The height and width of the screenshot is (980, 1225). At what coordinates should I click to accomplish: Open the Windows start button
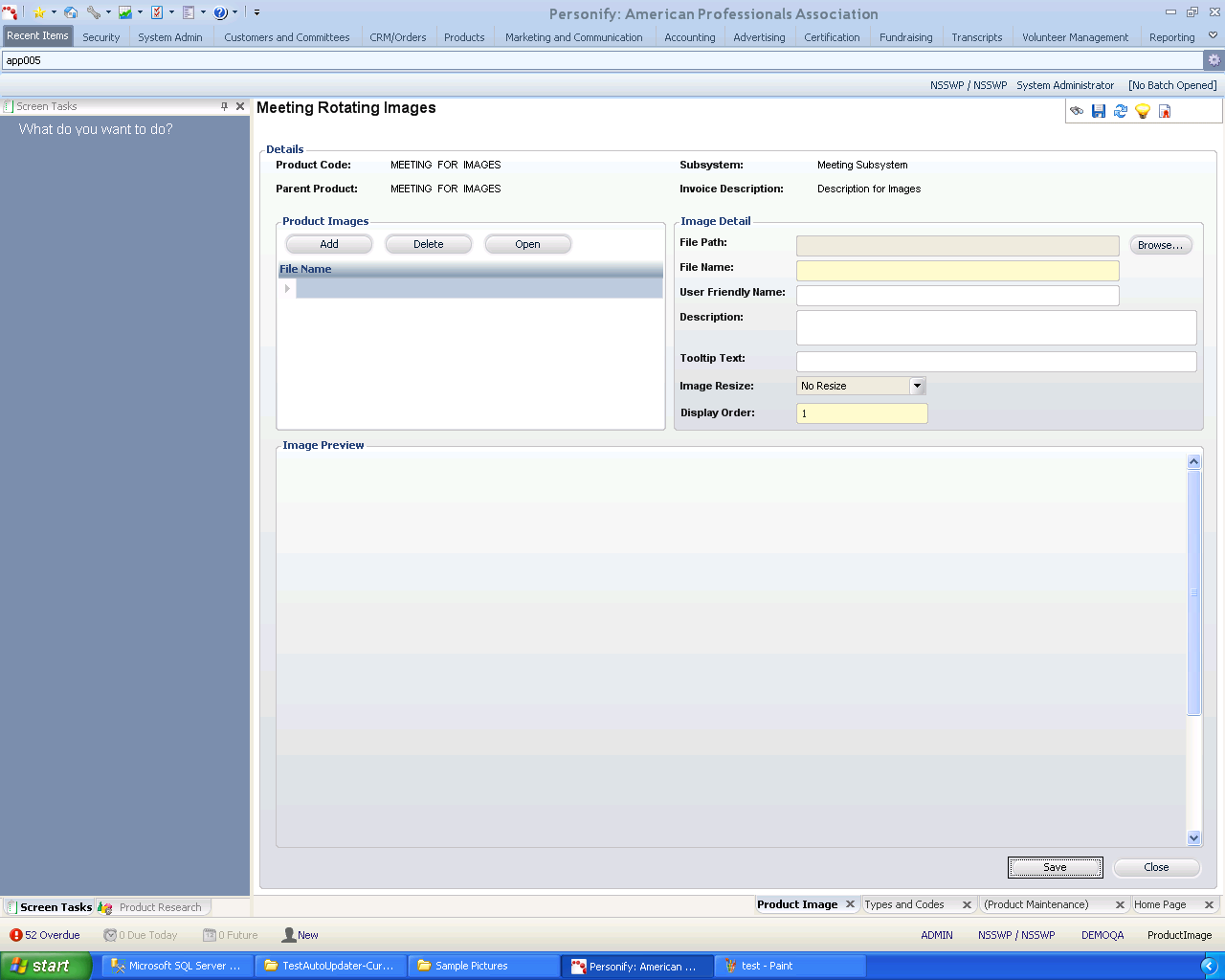click(45, 966)
